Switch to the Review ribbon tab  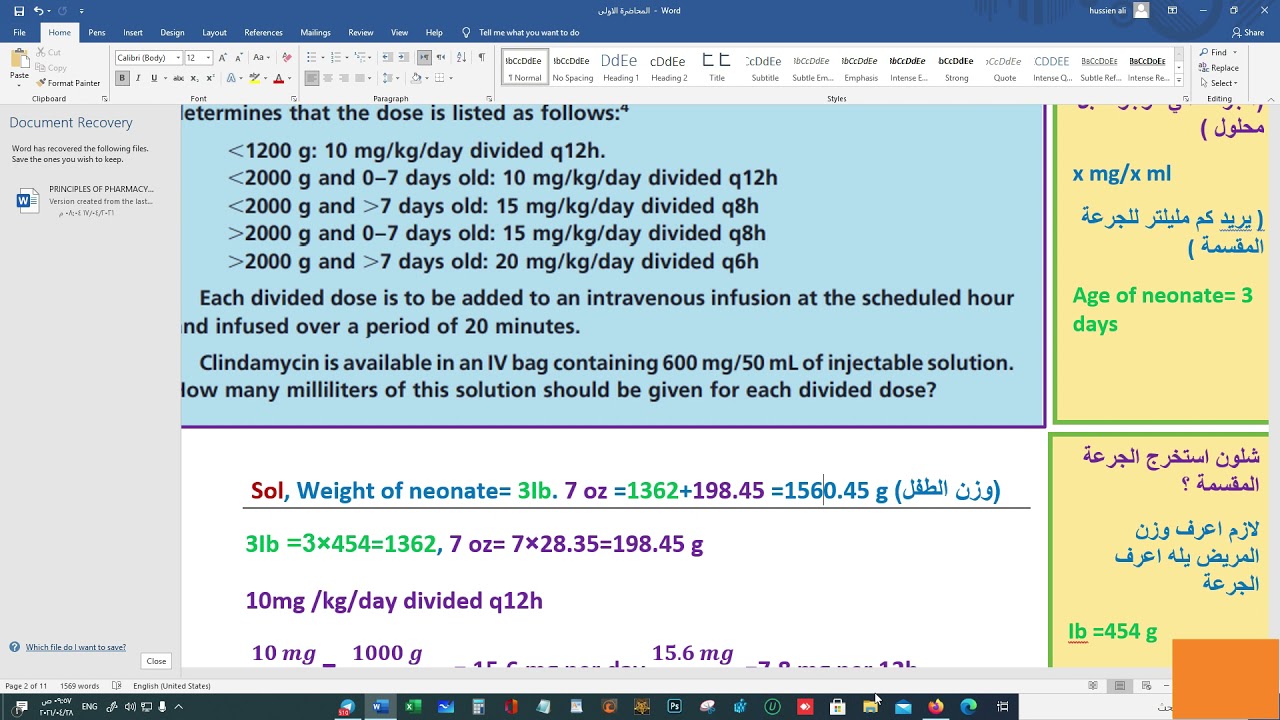point(361,33)
